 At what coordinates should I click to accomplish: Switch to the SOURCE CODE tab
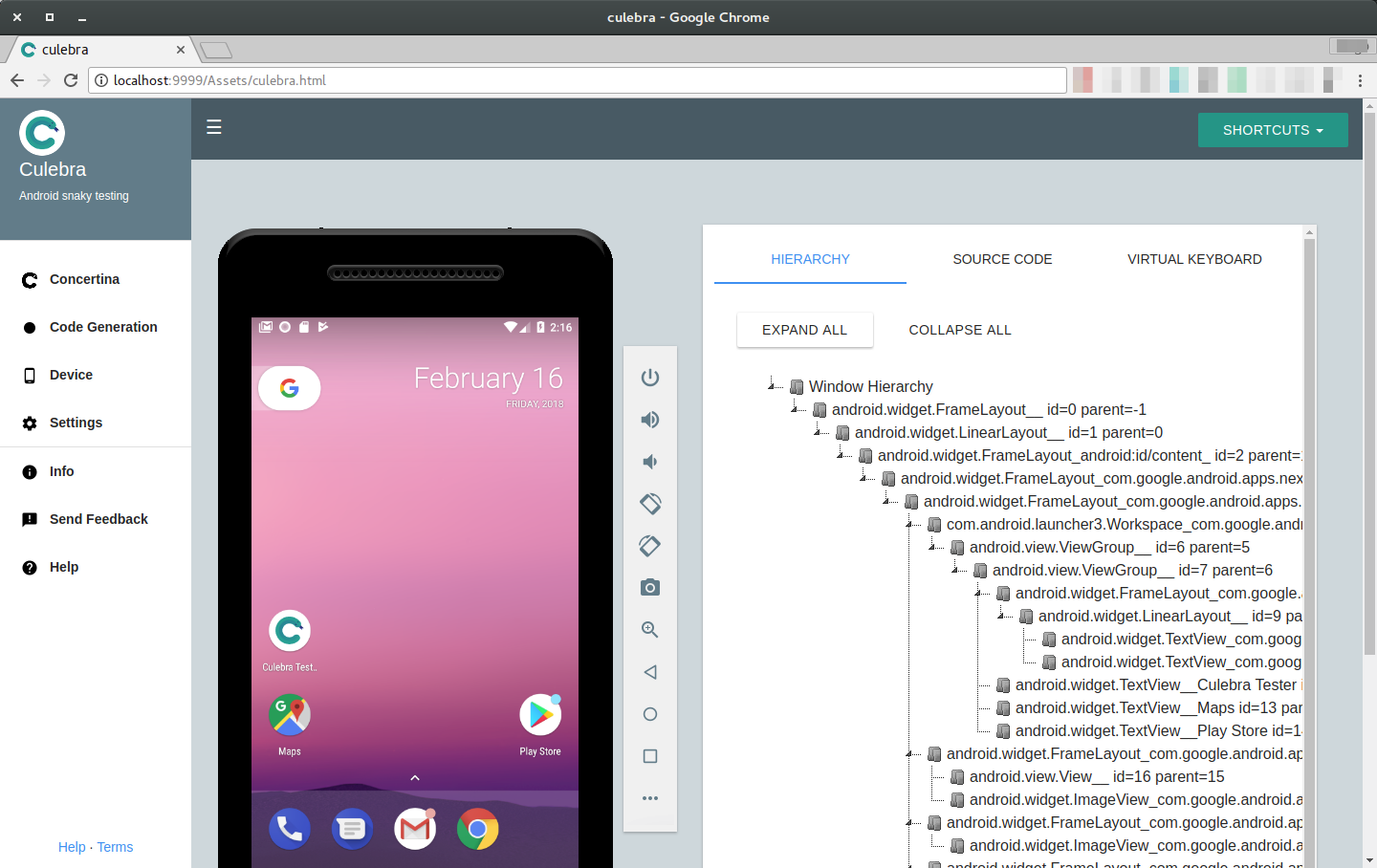pos(1002,259)
